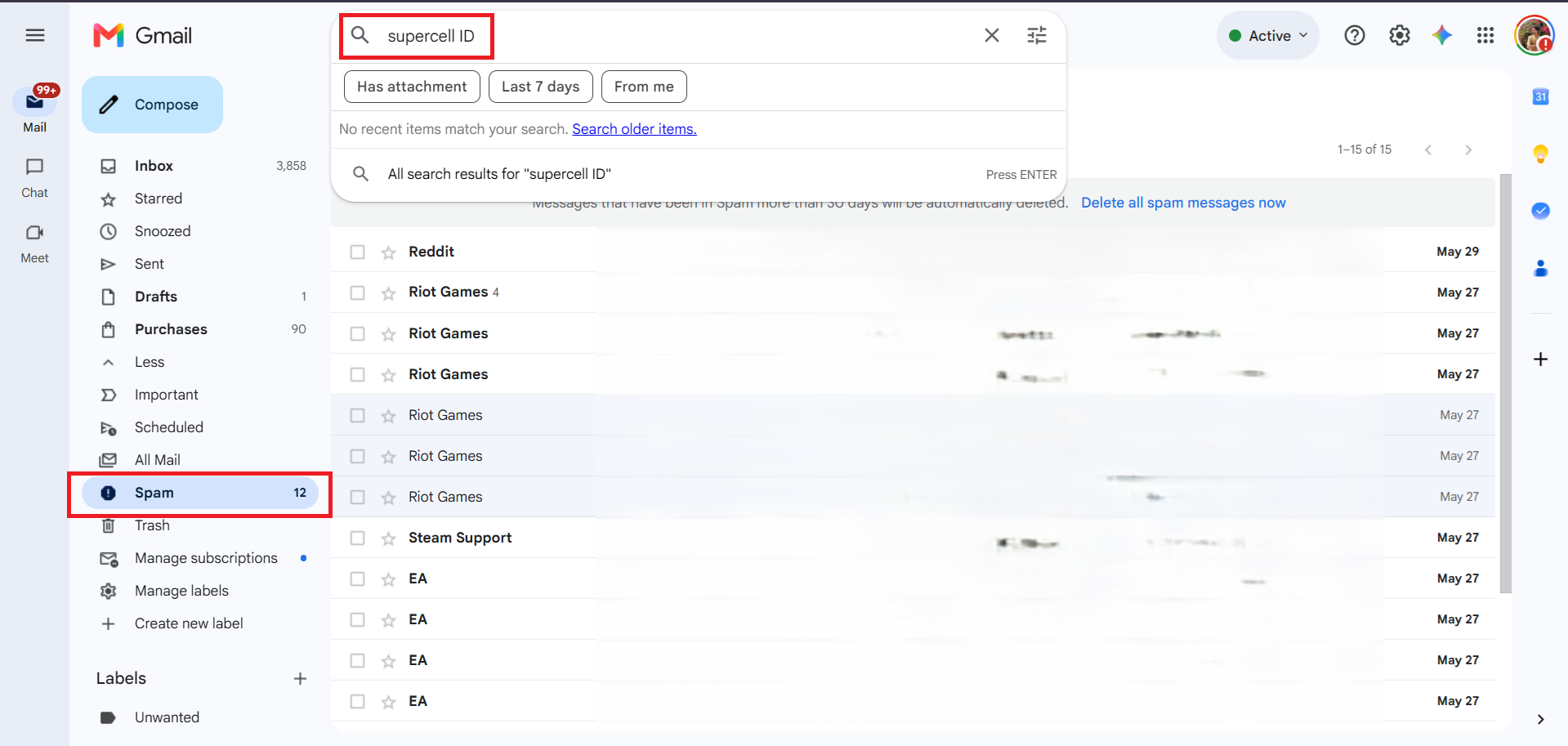Screen dimensions: 1568x746
Task: Star the Steam Support email
Action: [x=388, y=538]
